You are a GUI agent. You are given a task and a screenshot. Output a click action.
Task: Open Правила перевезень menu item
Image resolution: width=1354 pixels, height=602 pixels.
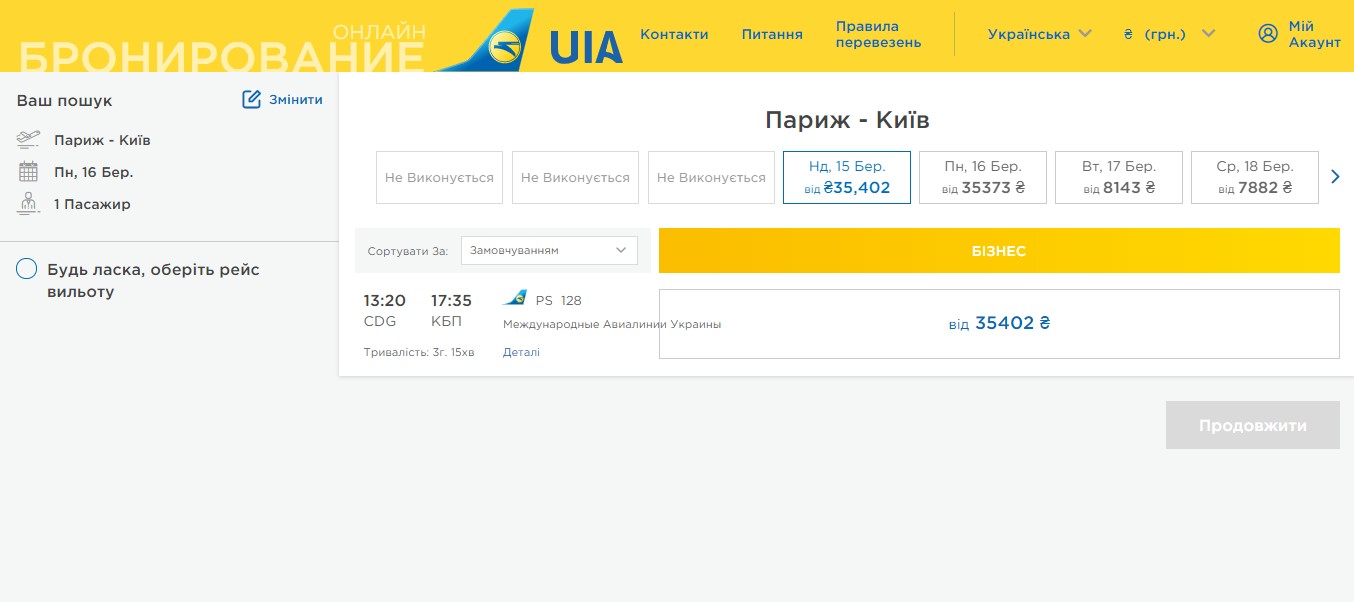click(878, 34)
